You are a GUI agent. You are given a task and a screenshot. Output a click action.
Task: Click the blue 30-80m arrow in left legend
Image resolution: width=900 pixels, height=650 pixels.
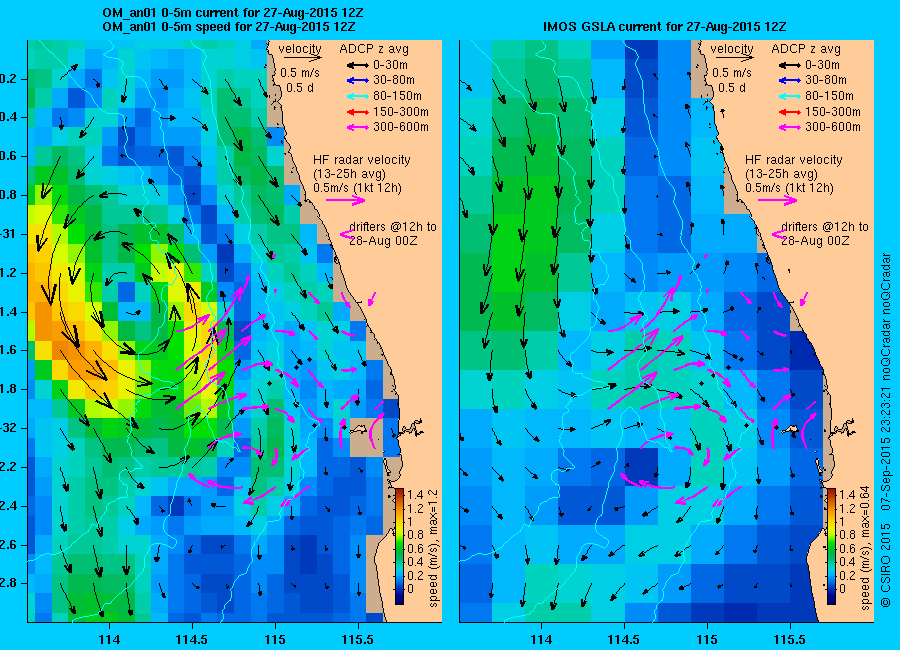pos(358,81)
